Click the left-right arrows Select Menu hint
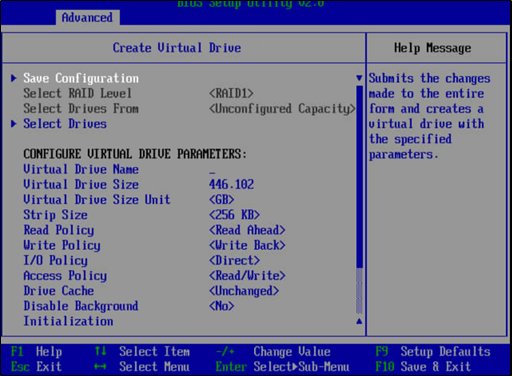This screenshot has width=512, height=376. click(x=142, y=367)
